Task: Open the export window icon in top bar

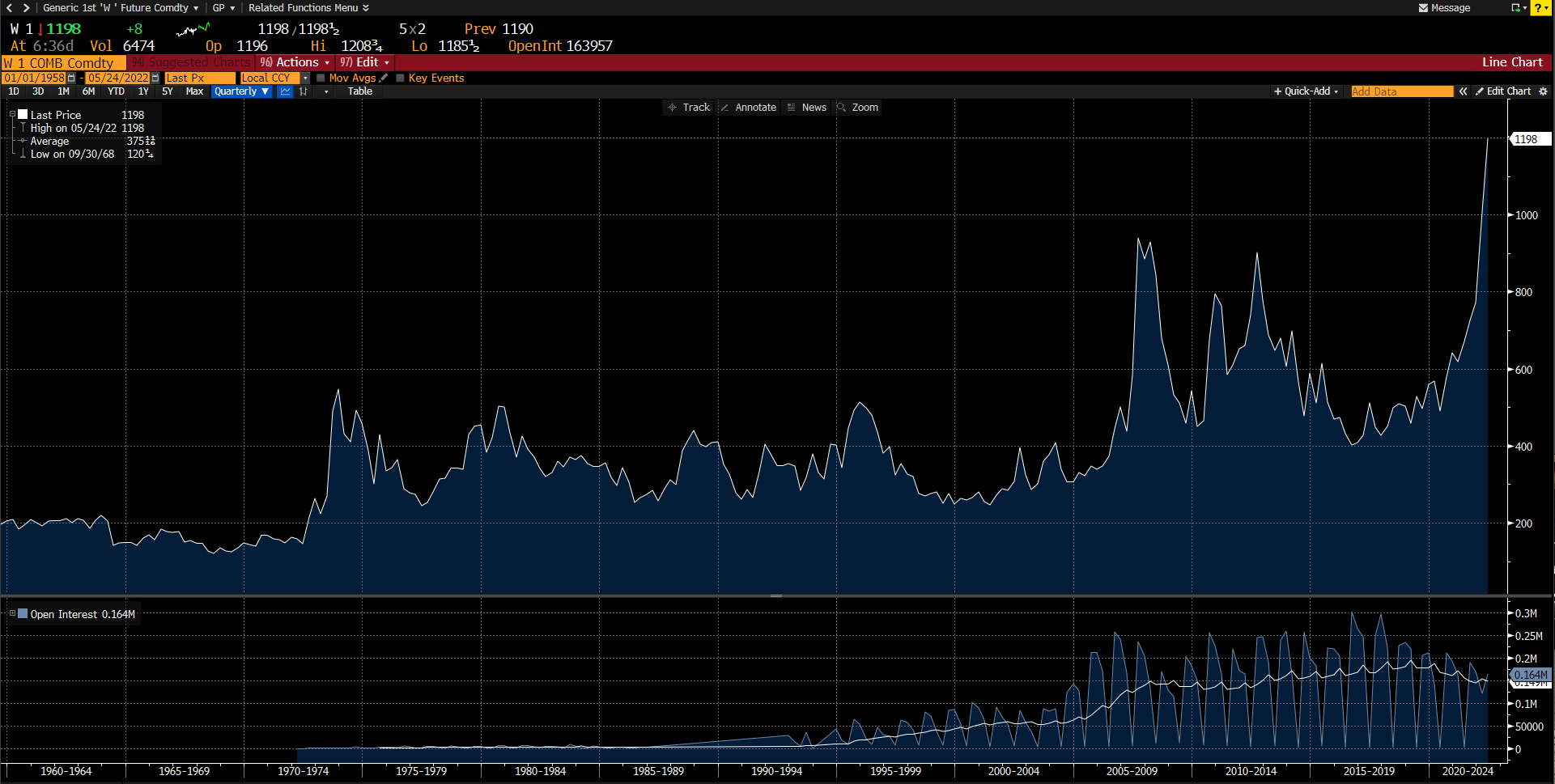Action: [x=1516, y=8]
